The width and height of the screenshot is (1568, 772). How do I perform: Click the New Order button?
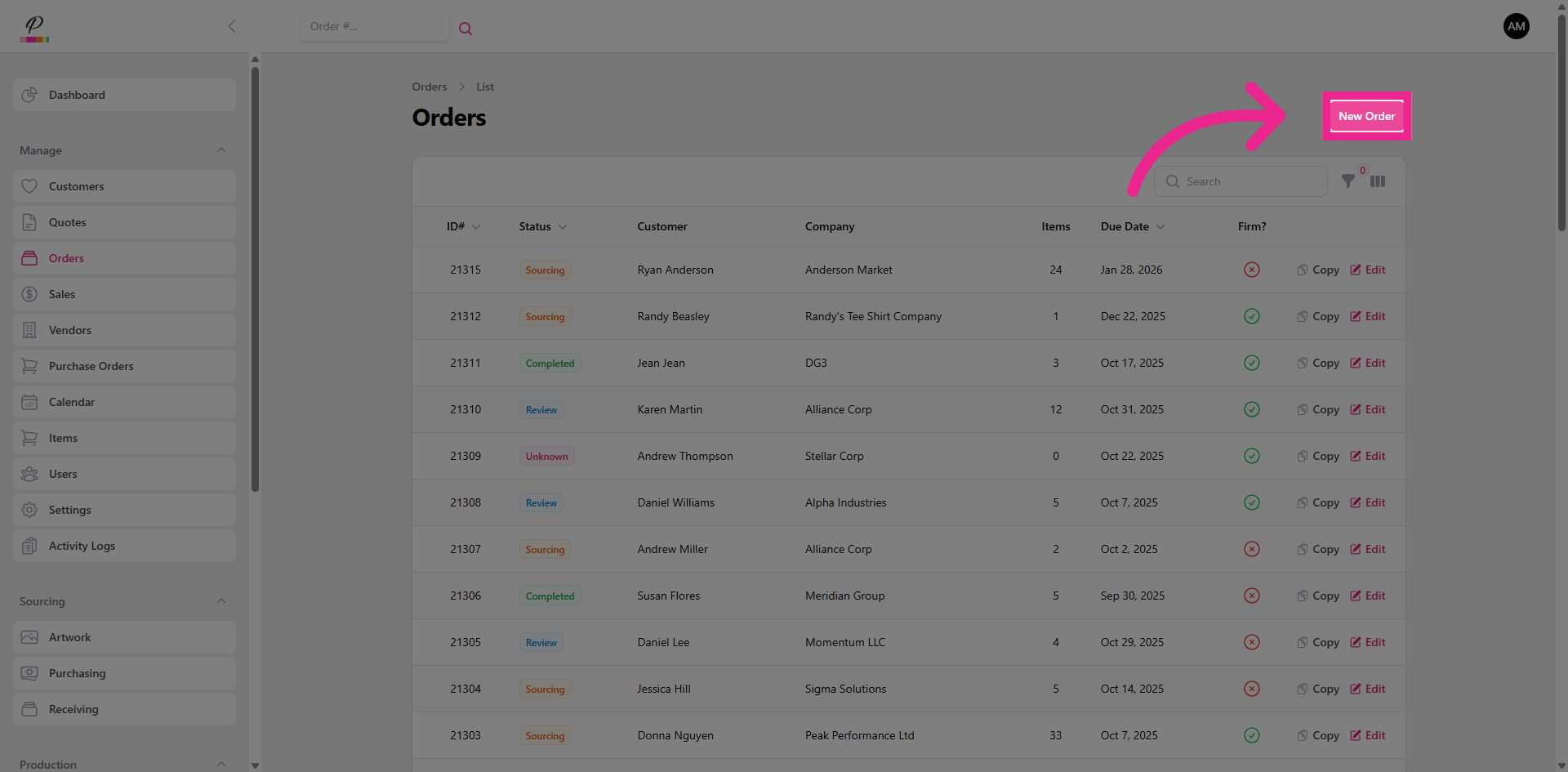tap(1366, 116)
